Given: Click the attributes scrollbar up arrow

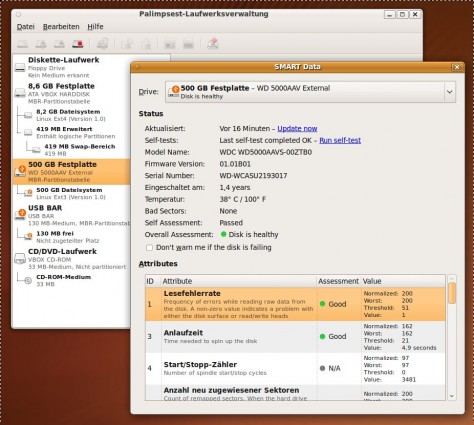Looking at the screenshot, I should point(452,278).
